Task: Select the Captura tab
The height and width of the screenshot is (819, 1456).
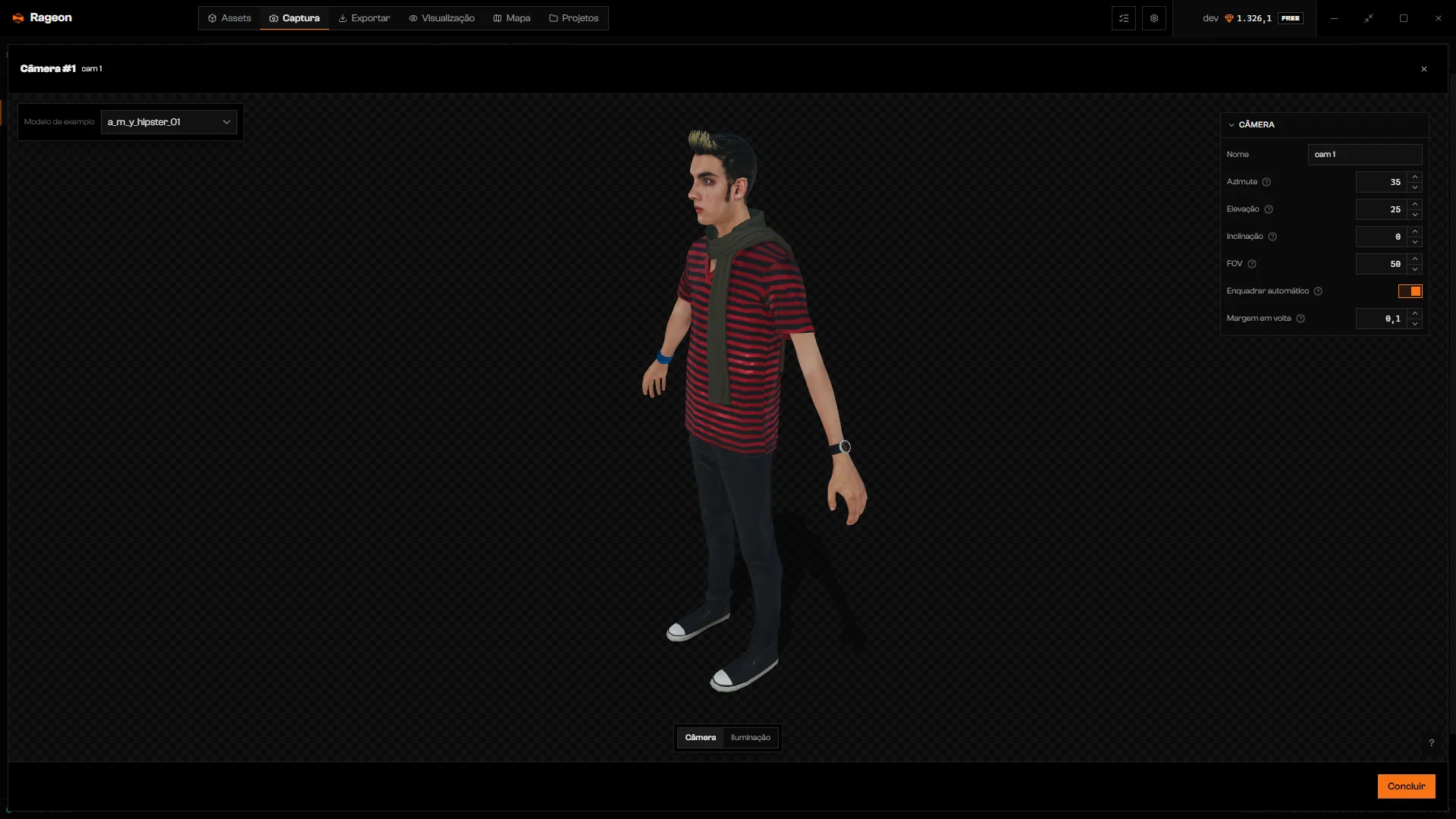Action: 294,18
